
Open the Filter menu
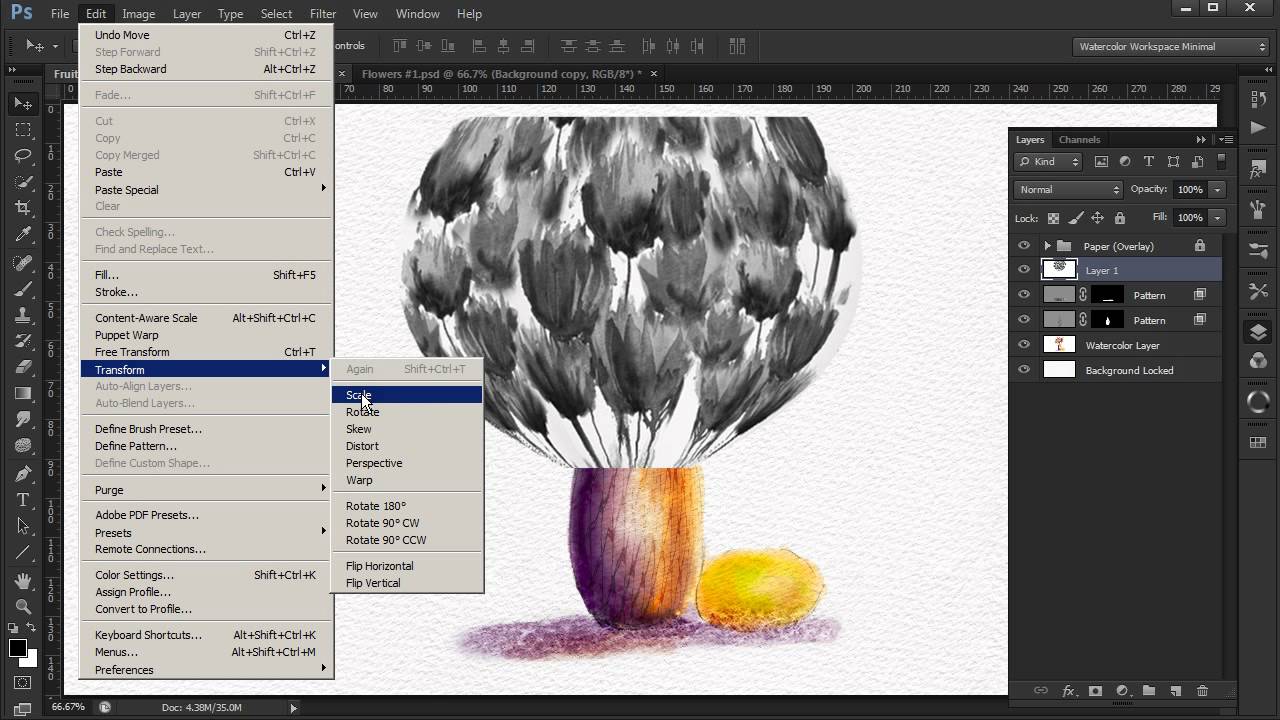(x=323, y=14)
